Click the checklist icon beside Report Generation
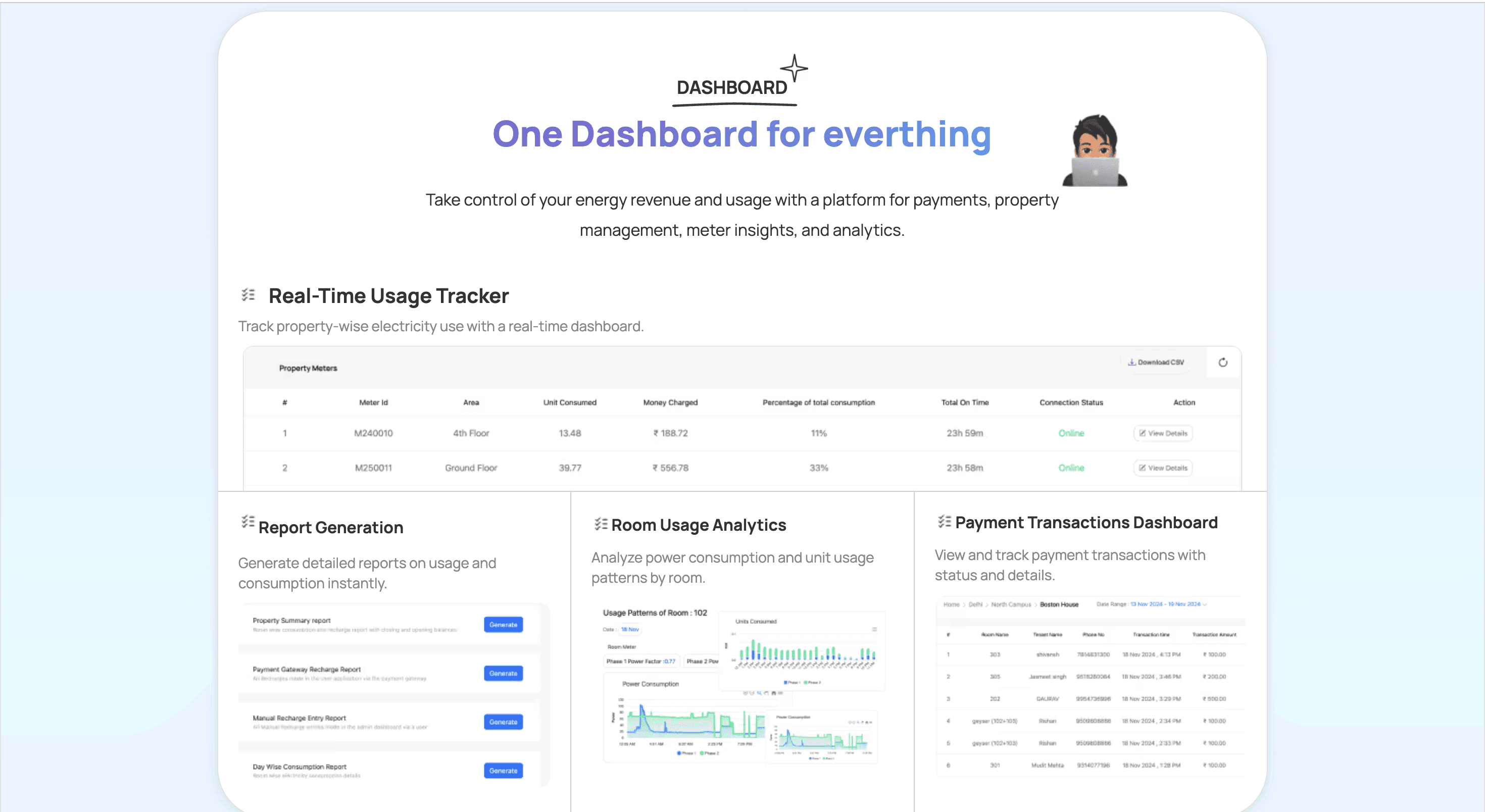 248,522
